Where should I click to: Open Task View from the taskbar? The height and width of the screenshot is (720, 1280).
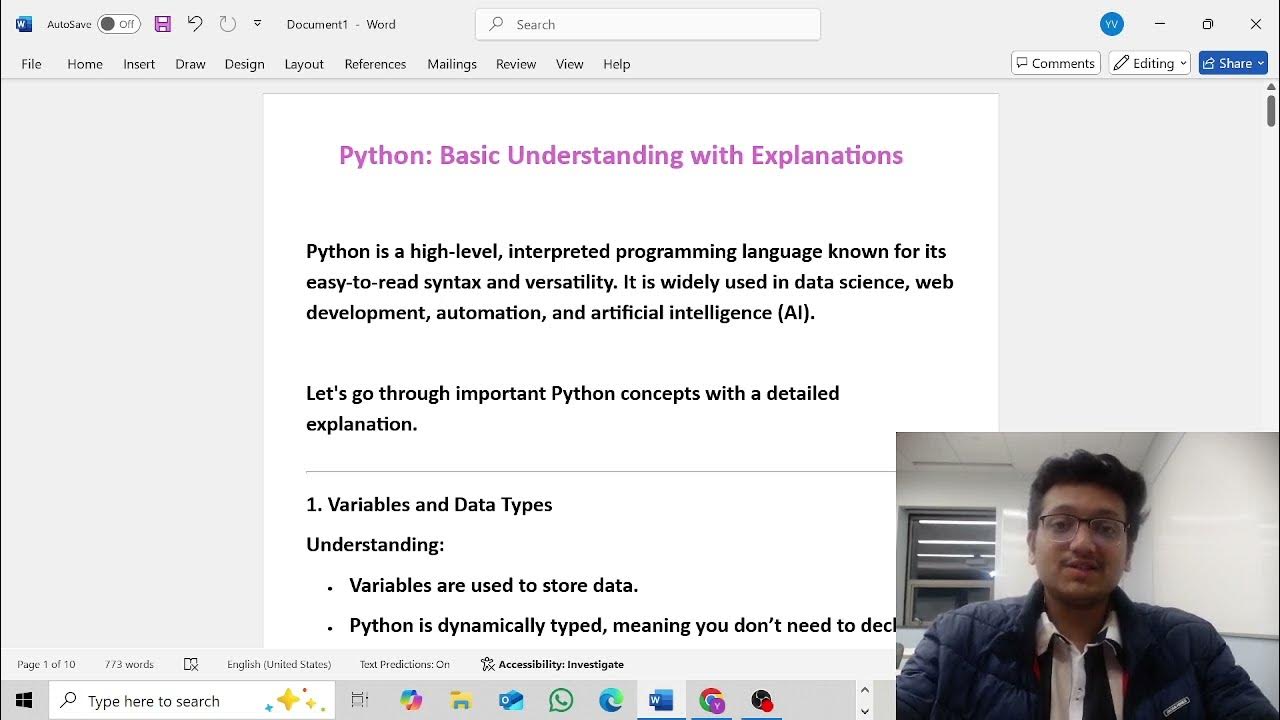pyautogui.click(x=360, y=701)
